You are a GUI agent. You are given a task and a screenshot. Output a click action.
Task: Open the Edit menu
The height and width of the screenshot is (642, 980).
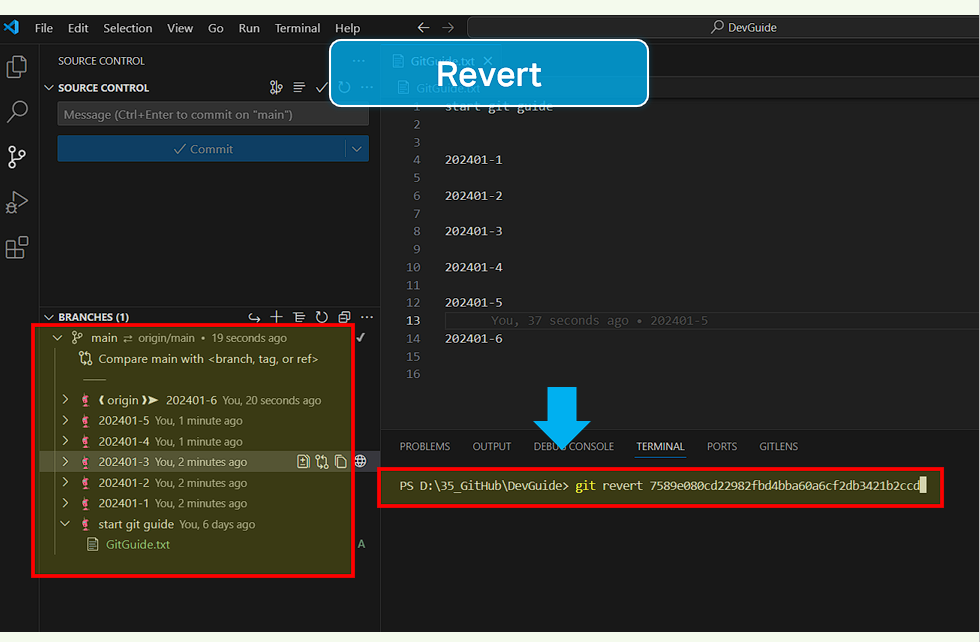(78, 28)
